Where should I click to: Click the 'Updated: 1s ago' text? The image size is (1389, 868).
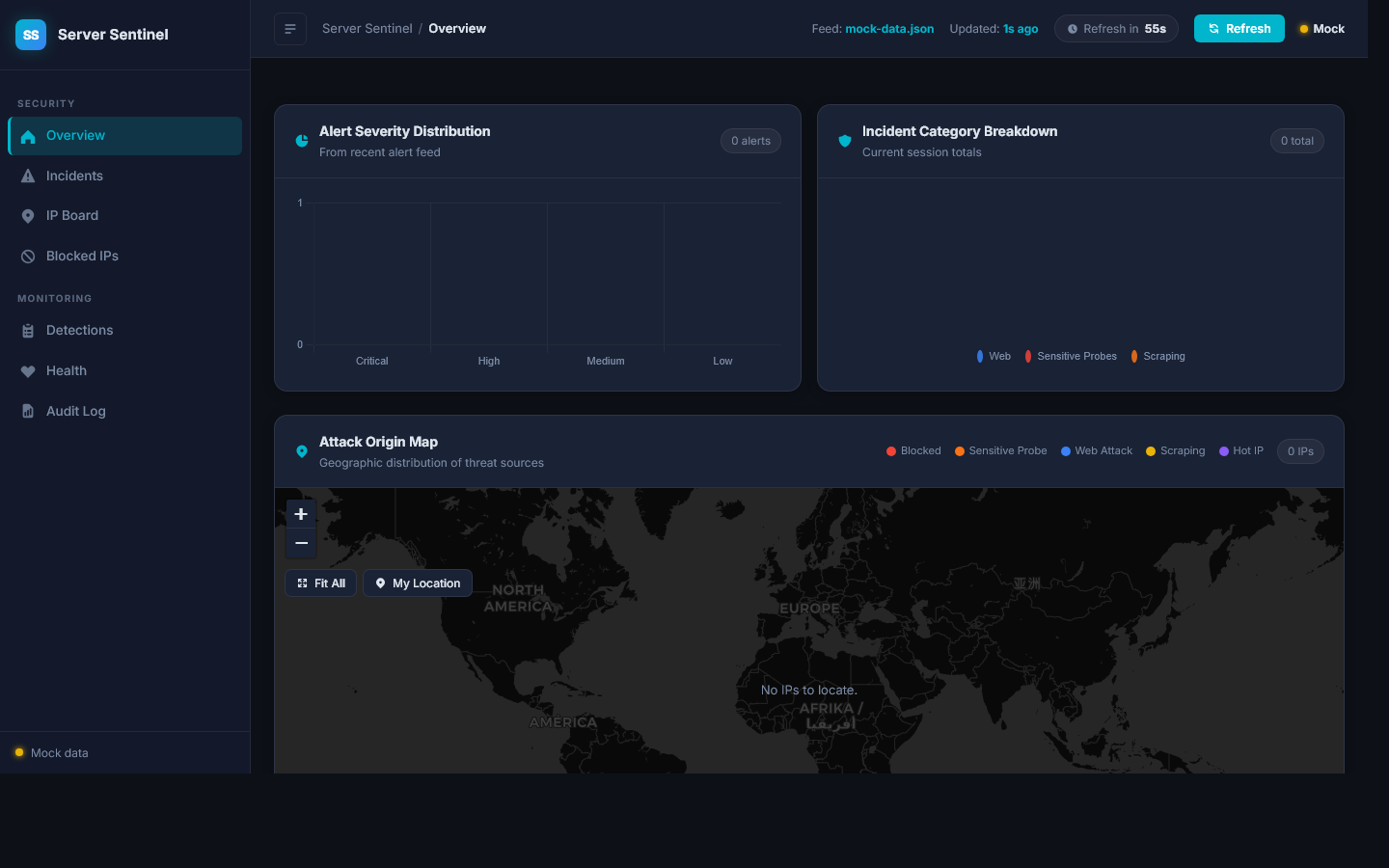pyautogui.click(x=994, y=29)
